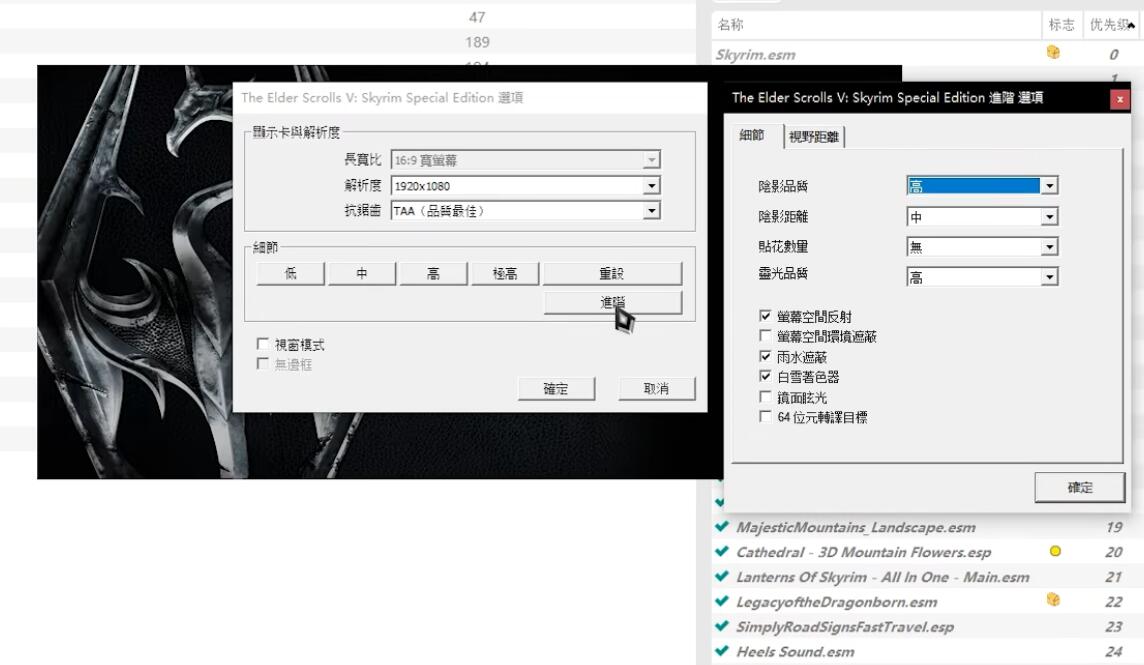Open the 靈光品質 dropdown
Viewport: 1144px width, 665px height.
[x=1049, y=277]
